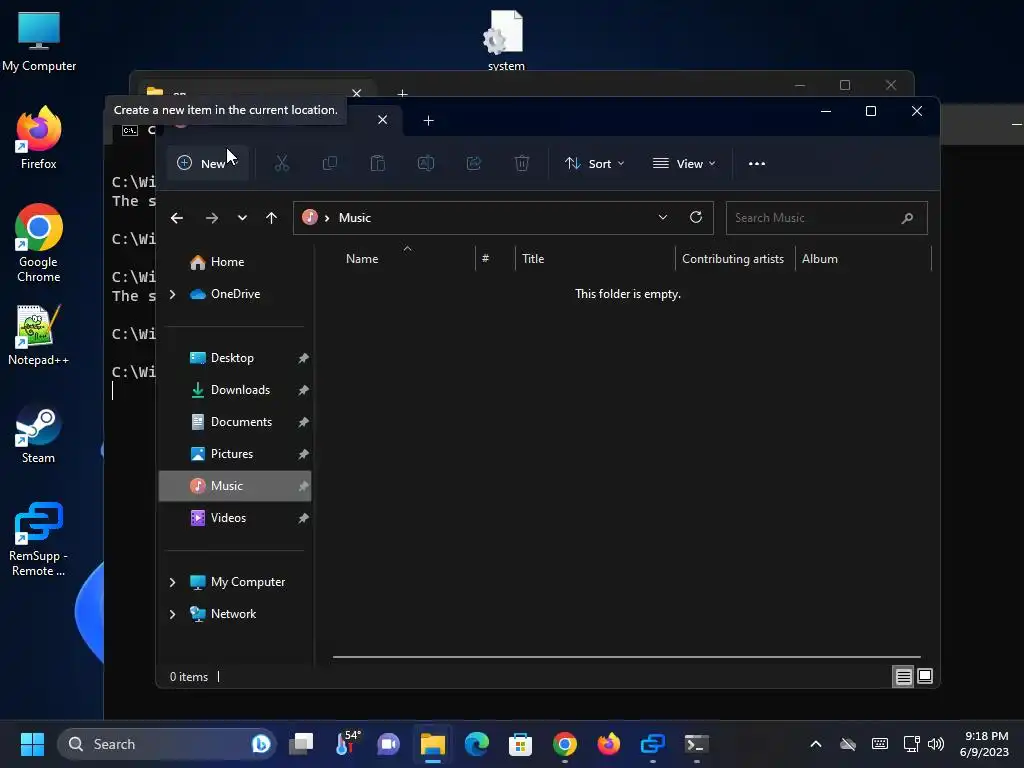The height and width of the screenshot is (768, 1024).
Task: Refresh the Music folder
Action: (696, 217)
